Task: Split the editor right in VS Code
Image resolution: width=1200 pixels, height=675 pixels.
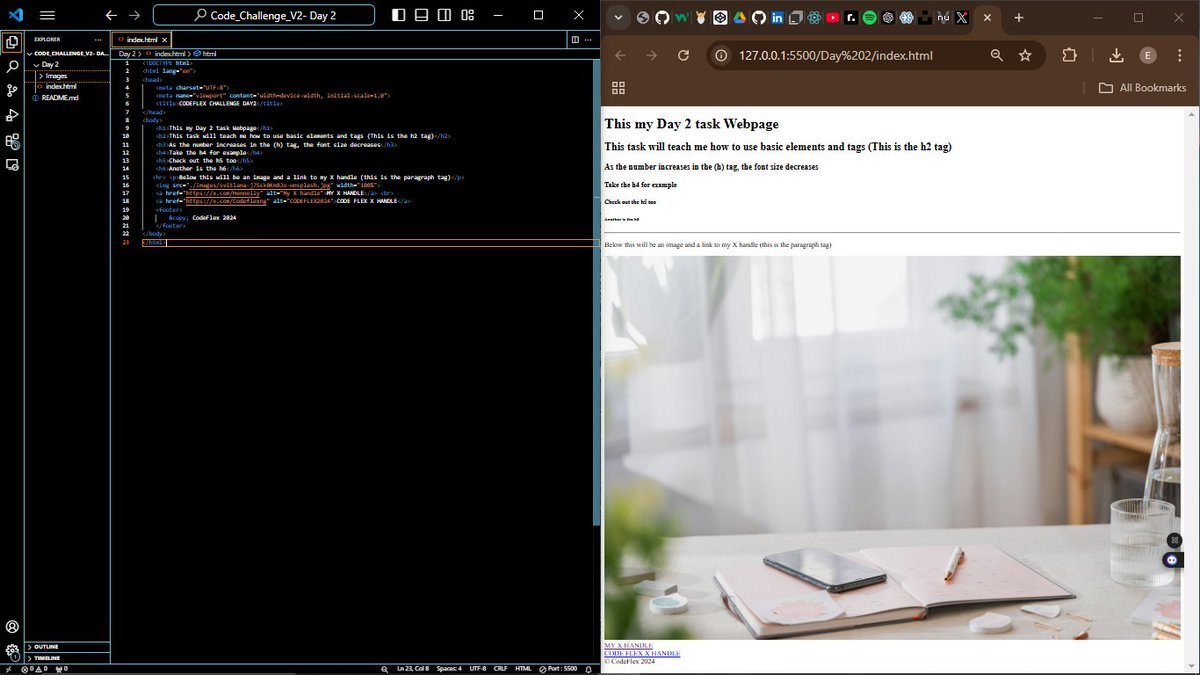Action: coord(574,39)
